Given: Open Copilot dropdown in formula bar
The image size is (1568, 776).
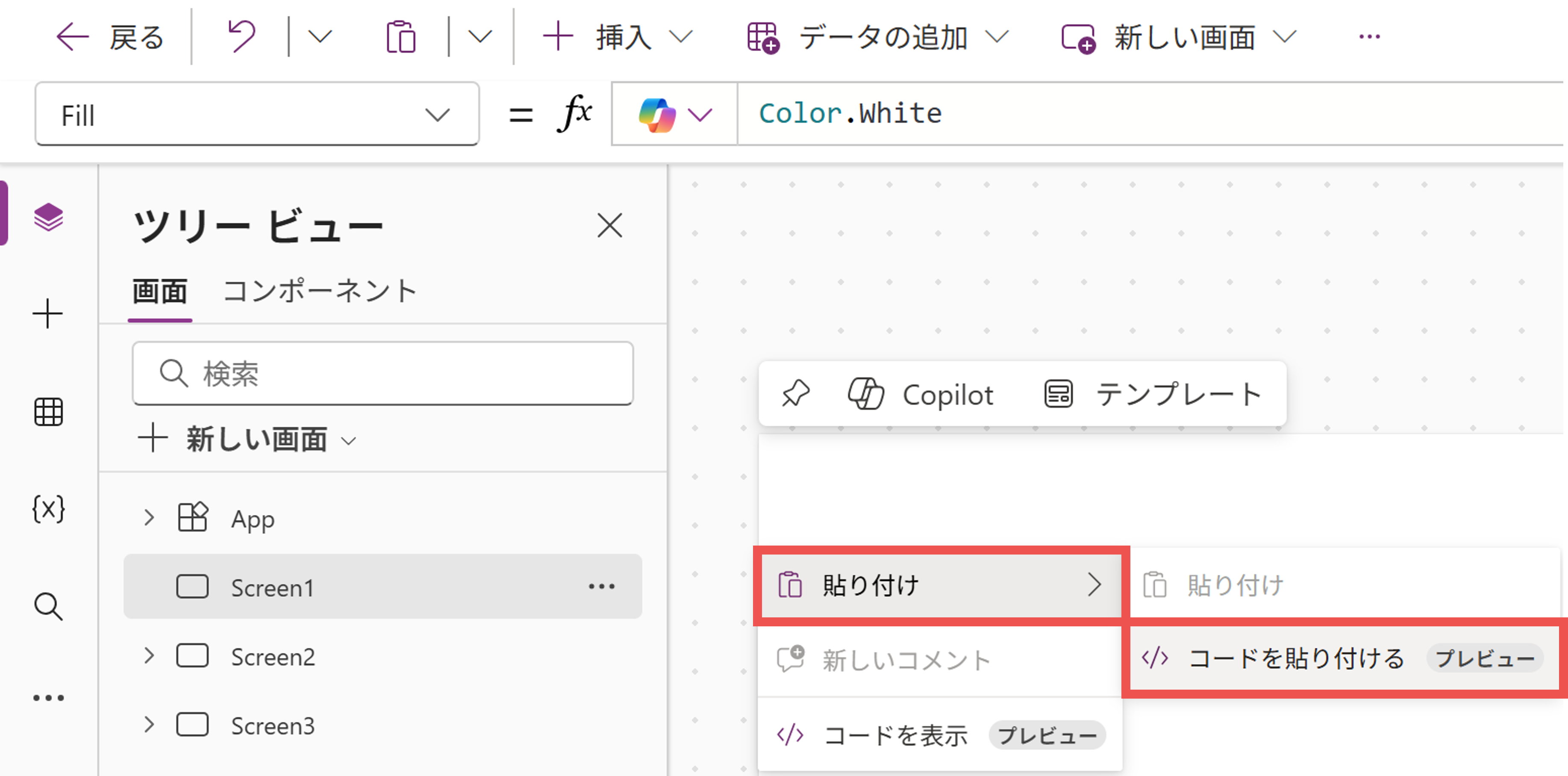Looking at the screenshot, I should pos(674,115).
